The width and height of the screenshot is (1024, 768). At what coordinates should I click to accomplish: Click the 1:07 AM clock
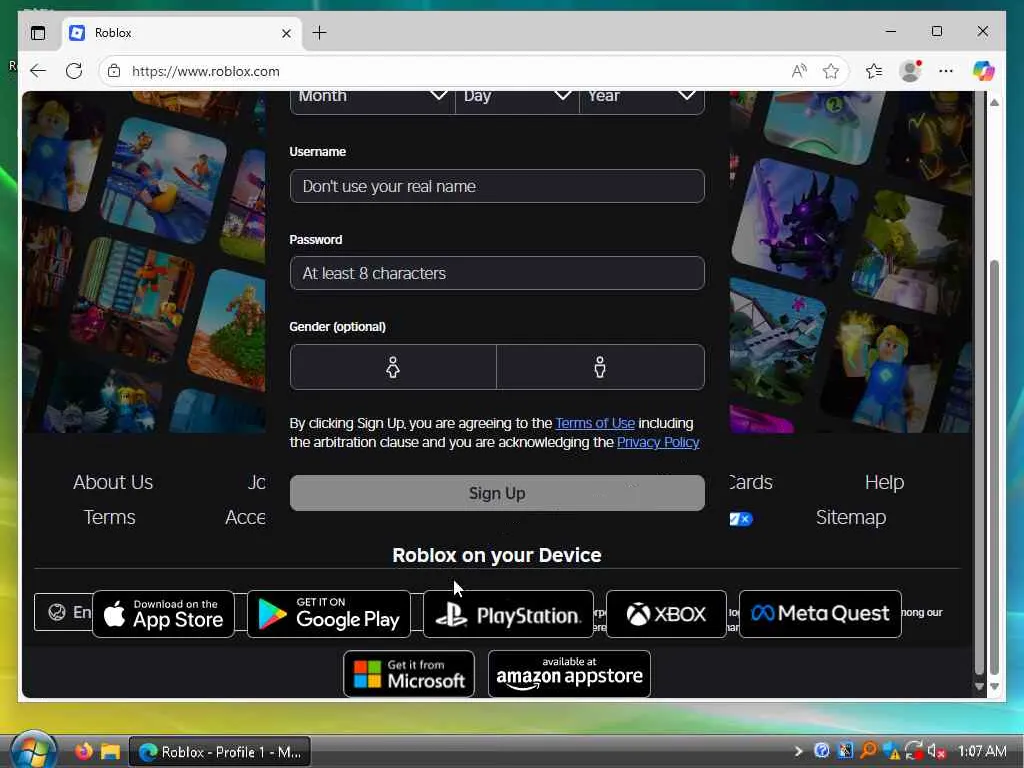point(982,751)
